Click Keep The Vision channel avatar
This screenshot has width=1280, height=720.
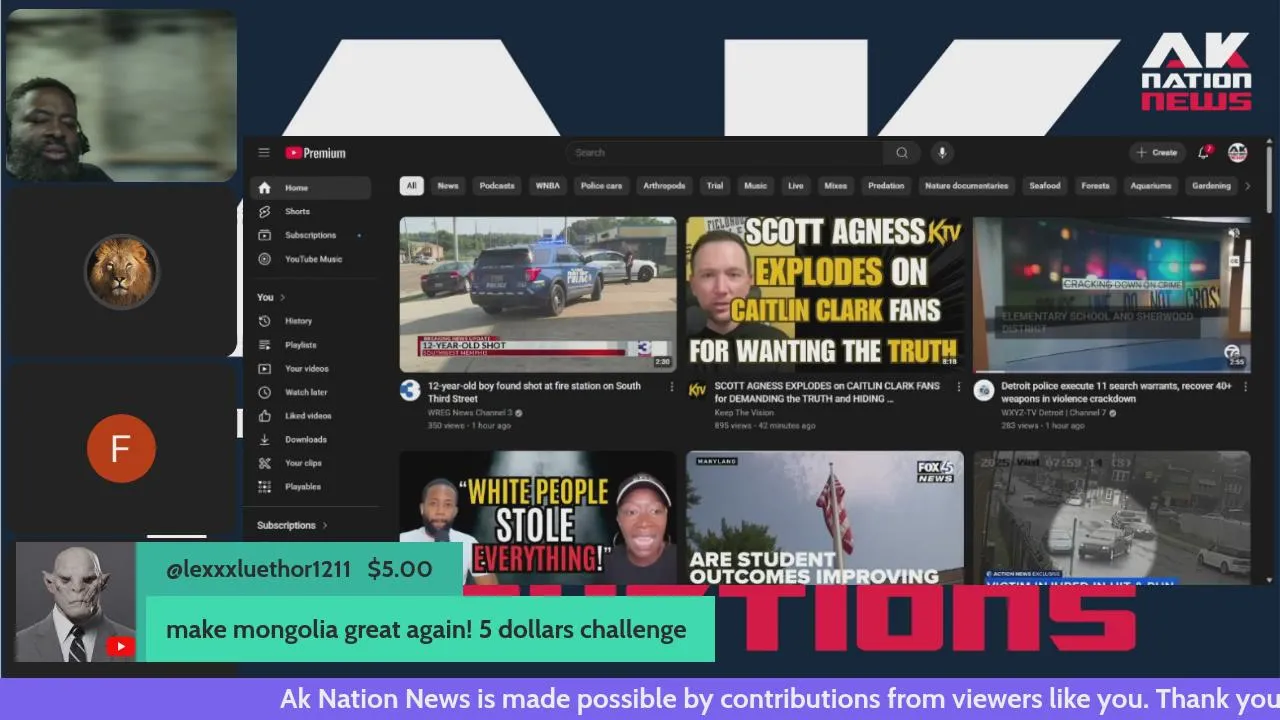(697, 390)
